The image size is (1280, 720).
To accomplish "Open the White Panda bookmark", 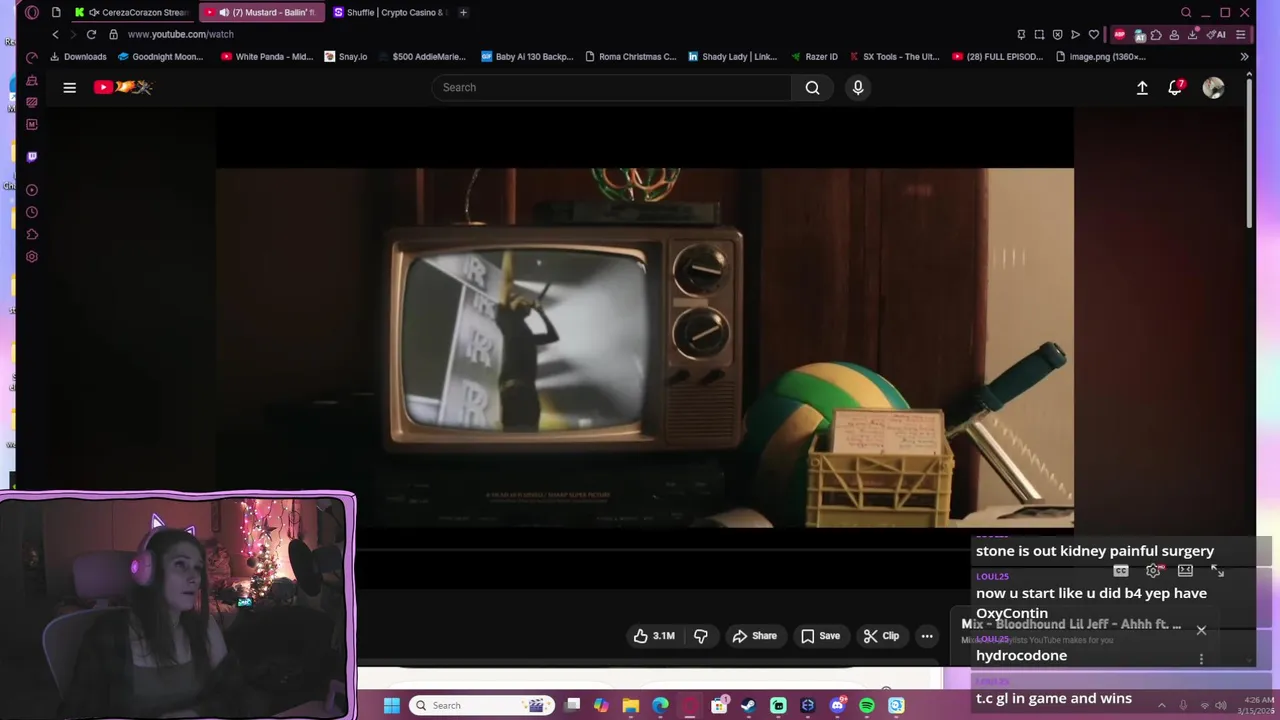I will [x=267, y=57].
